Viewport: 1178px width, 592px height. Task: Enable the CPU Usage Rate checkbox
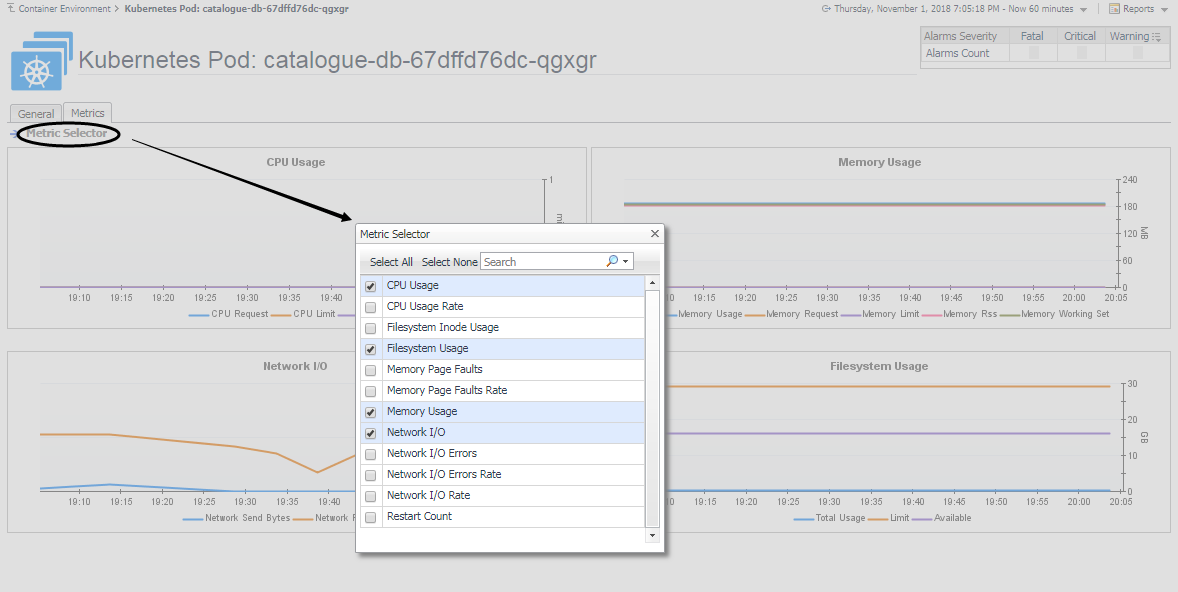click(370, 307)
